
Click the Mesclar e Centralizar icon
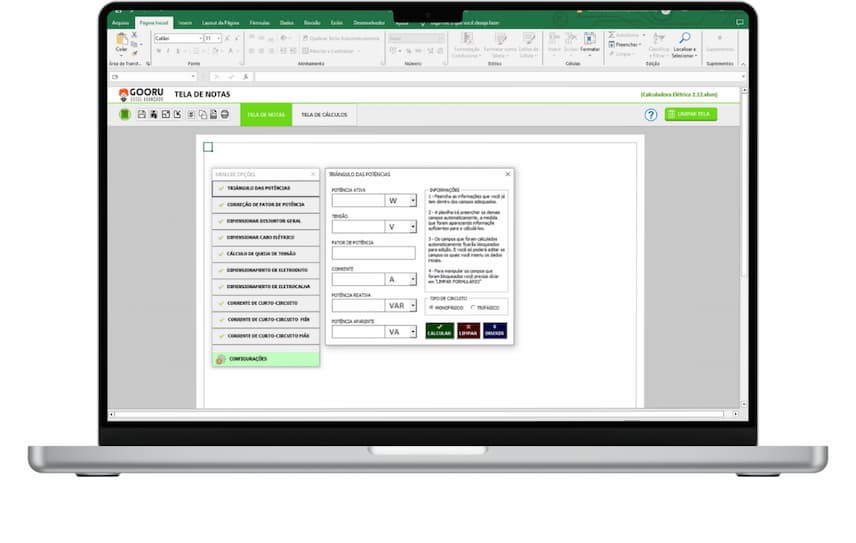[x=306, y=51]
